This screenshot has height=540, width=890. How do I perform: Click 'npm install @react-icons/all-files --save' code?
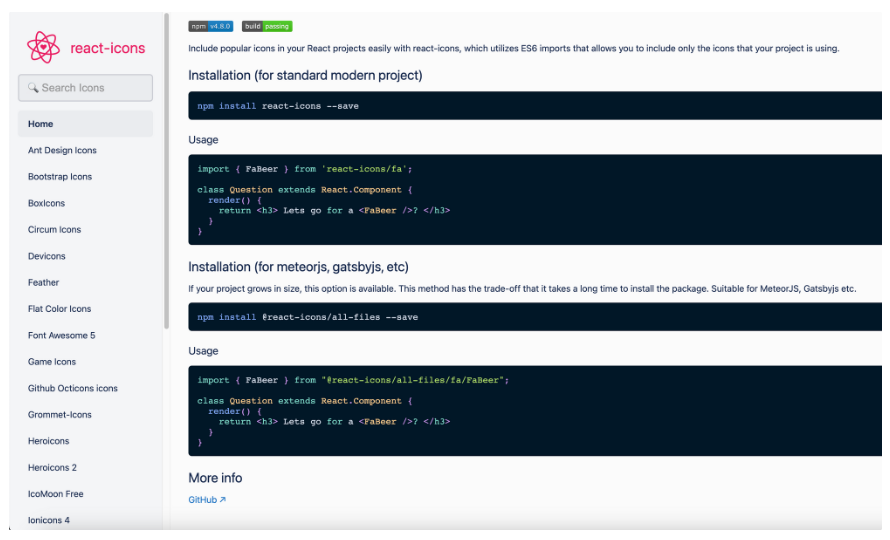(x=308, y=317)
